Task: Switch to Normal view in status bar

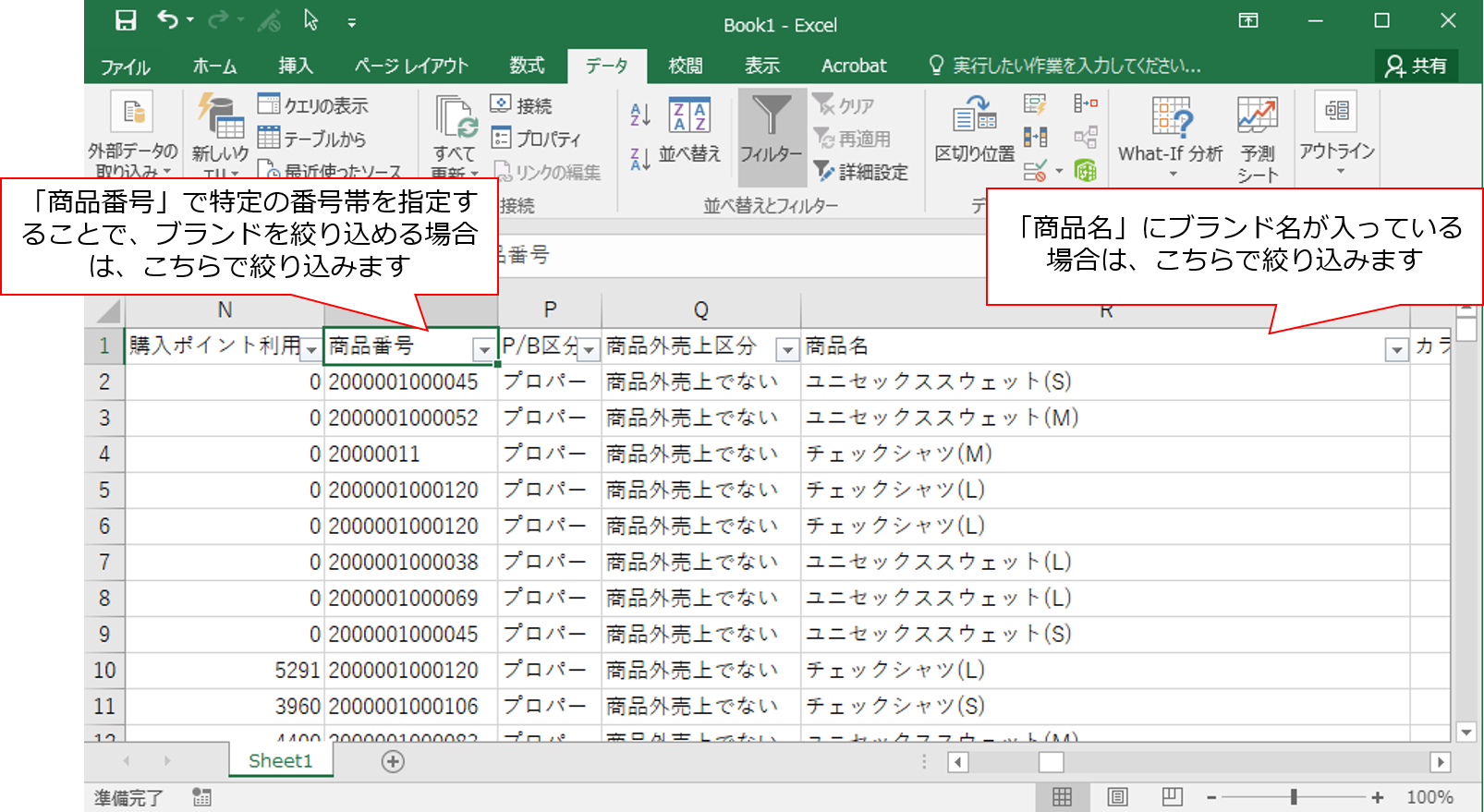Action: click(x=1063, y=797)
